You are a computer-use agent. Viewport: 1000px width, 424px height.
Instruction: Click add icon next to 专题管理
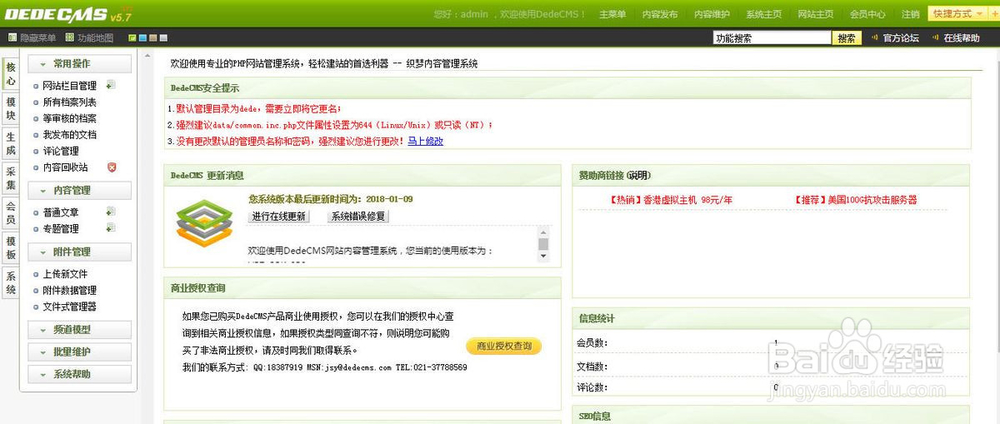pos(111,228)
